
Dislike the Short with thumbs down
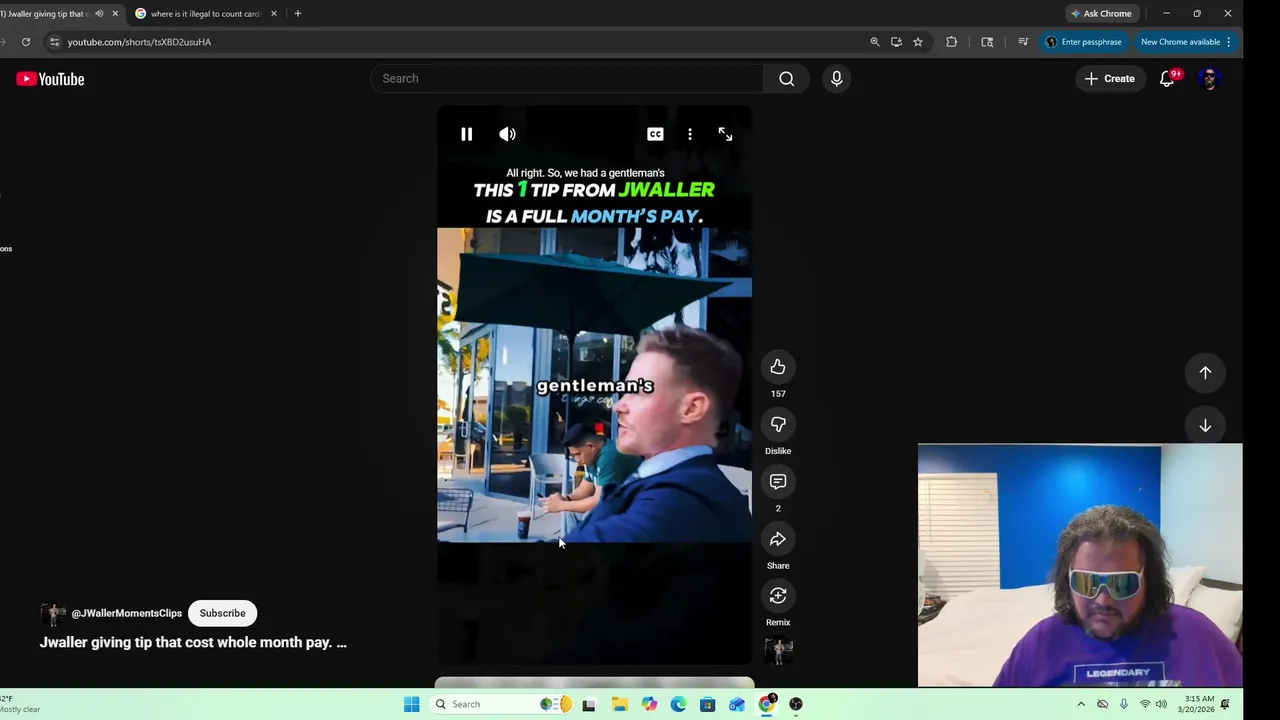tap(778, 424)
